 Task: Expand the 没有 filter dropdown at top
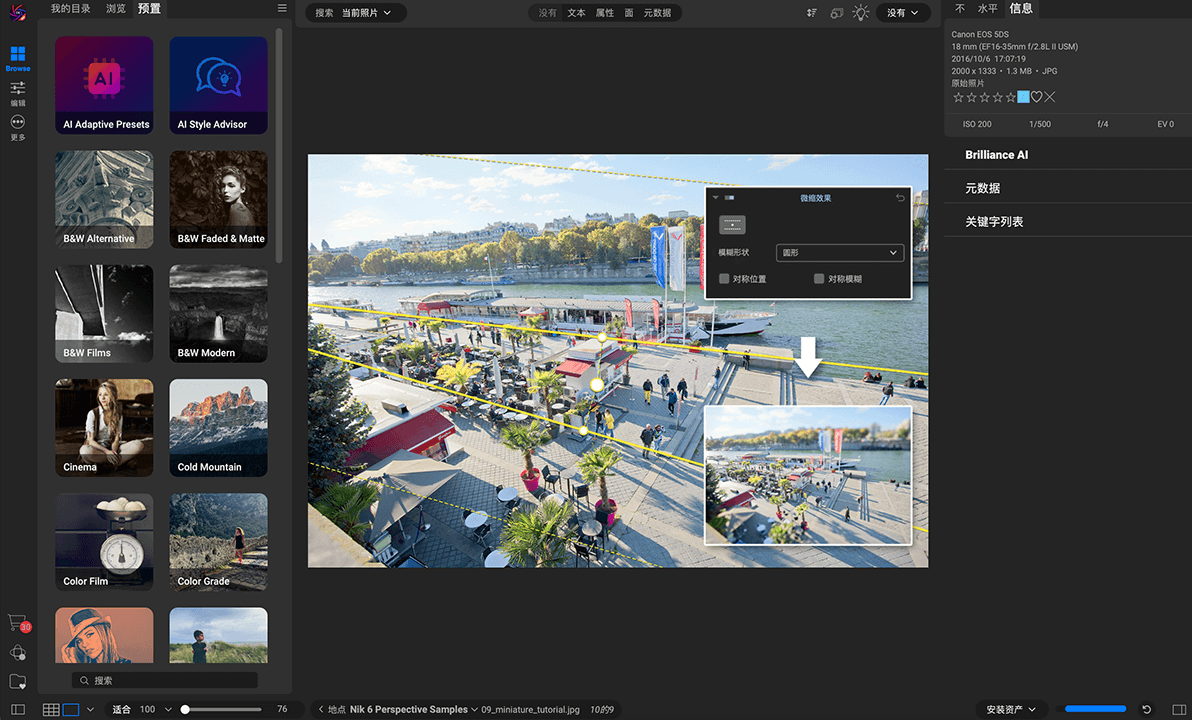[x=903, y=13]
